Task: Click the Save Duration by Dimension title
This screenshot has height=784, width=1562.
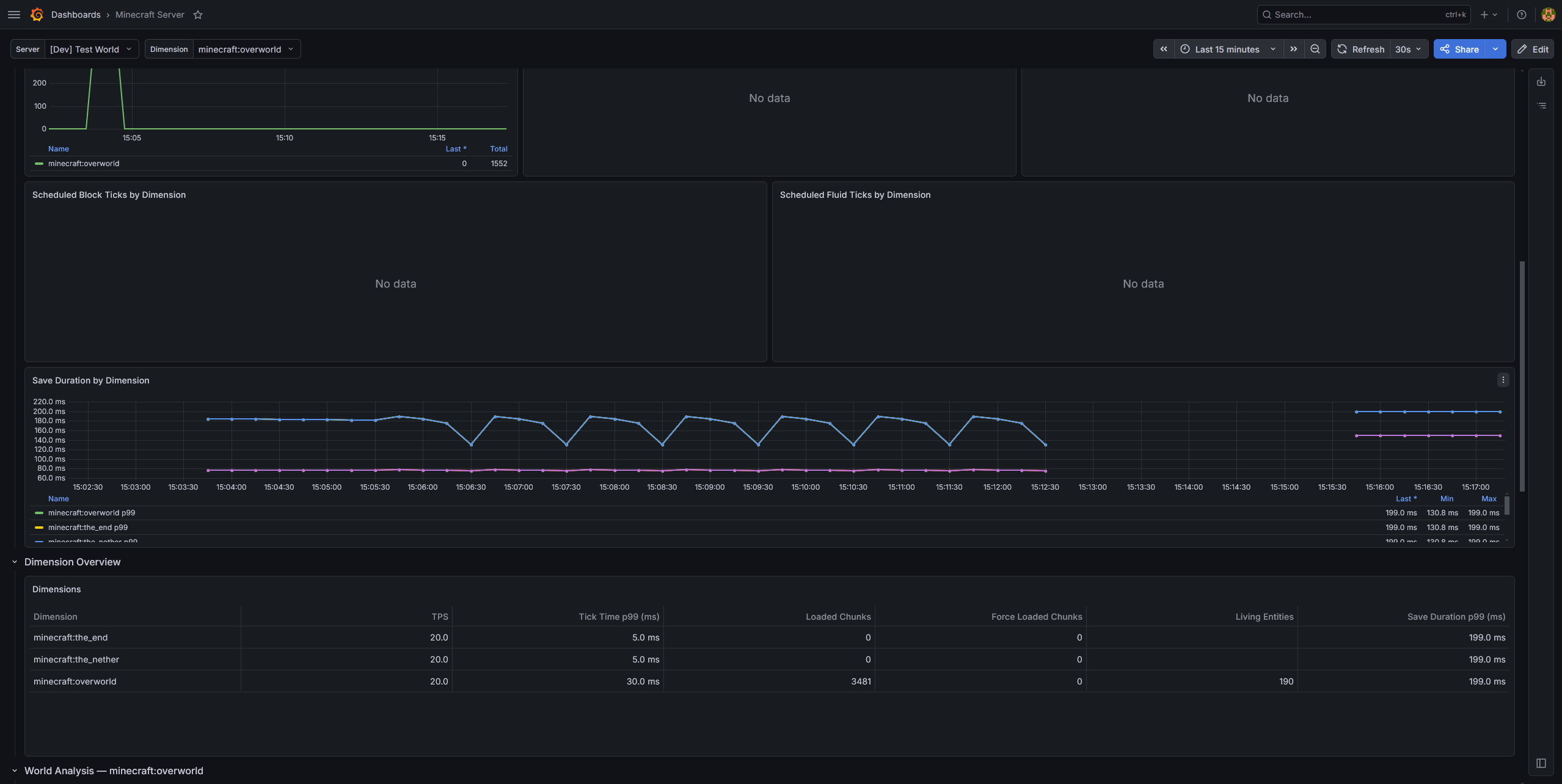Action: 90,380
